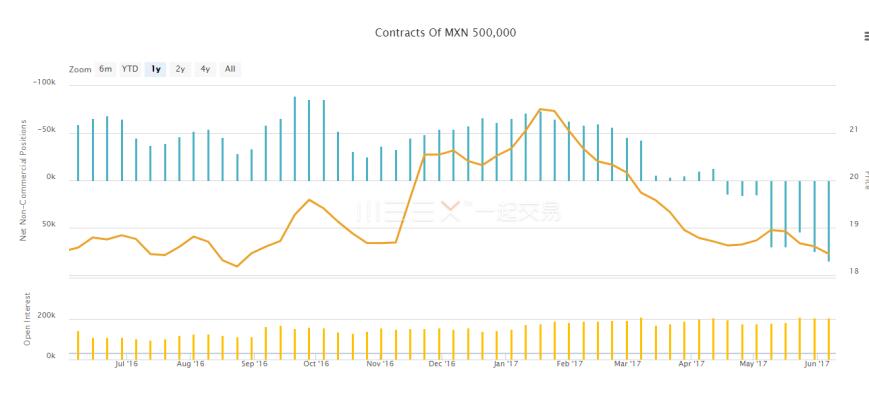
Task: Click the Jun '17 x-axis label
Action: pyautogui.click(x=818, y=365)
